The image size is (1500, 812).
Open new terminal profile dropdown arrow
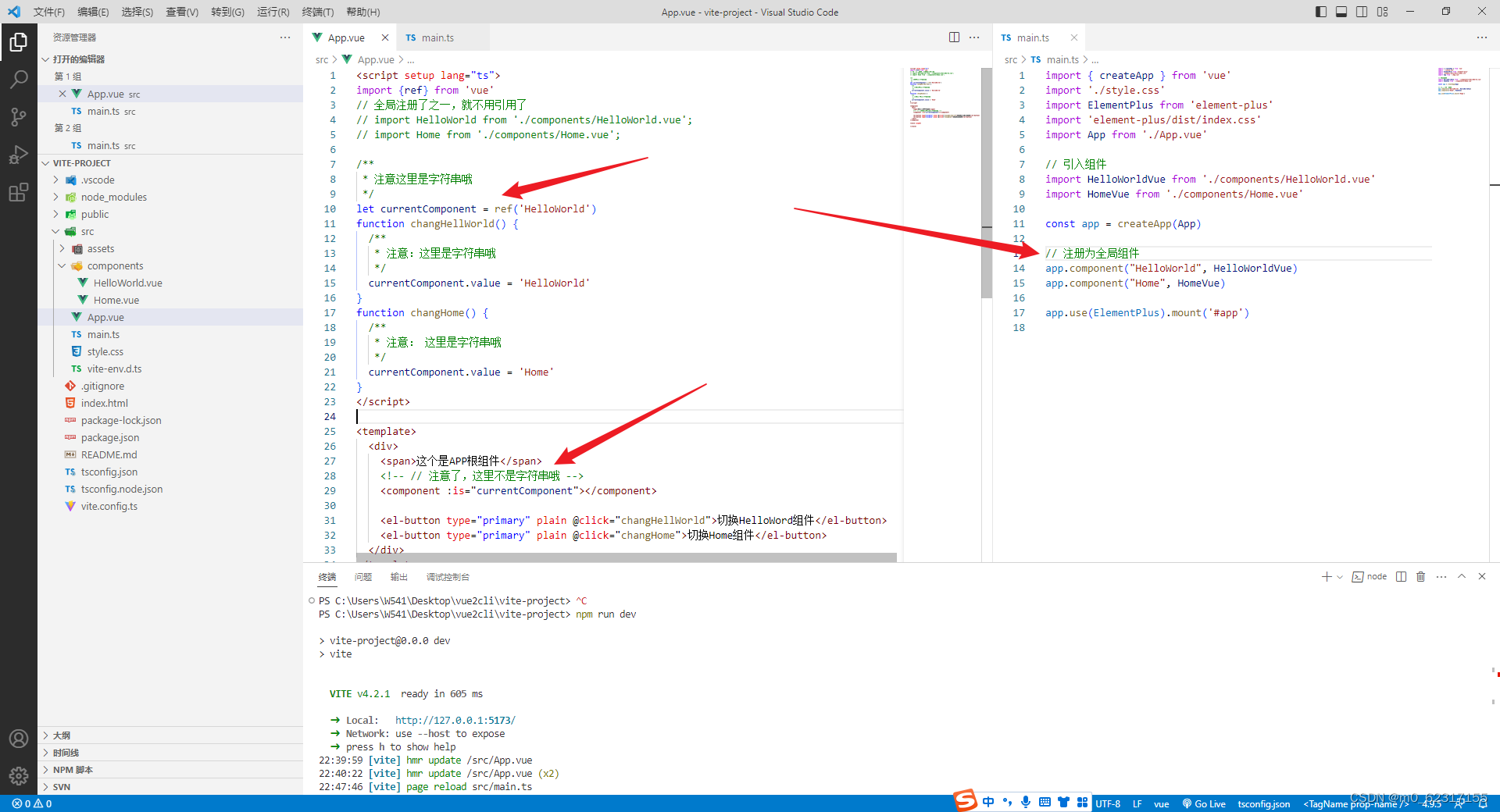1340,577
